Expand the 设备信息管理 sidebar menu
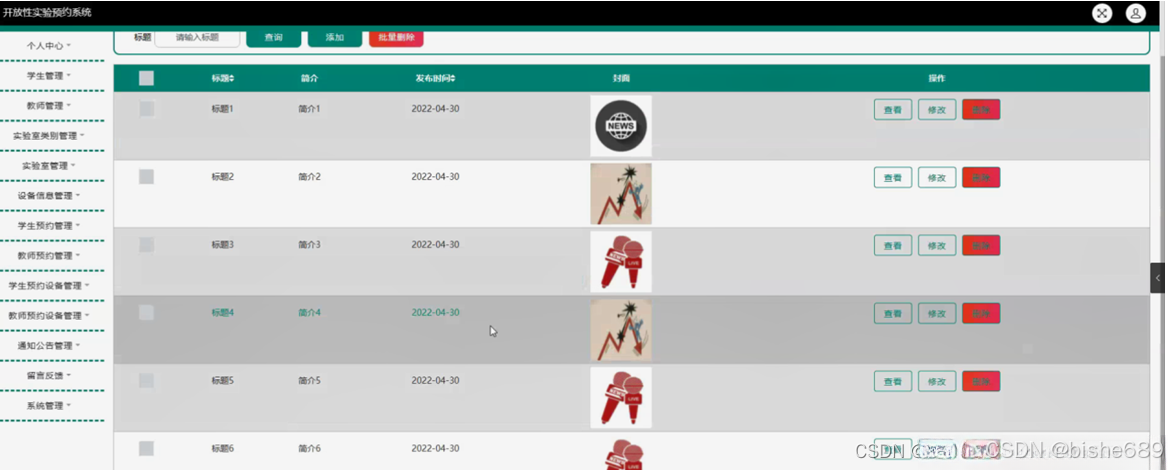Viewport: 1168px width, 470px height. click(x=49, y=195)
